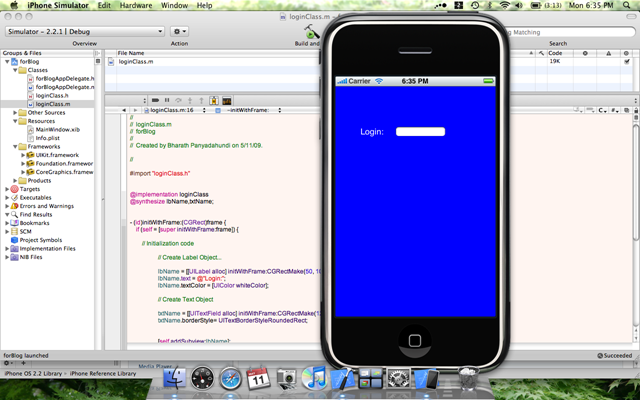The width and height of the screenshot is (640, 400).
Task: Click the build hammer column header icon
Action: coord(541,53)
